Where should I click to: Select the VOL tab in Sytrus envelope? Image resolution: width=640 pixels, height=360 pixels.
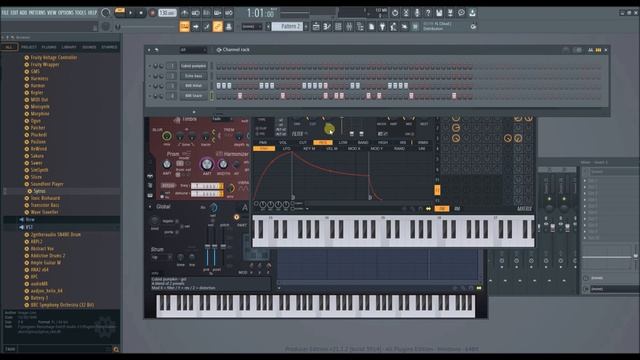point(283,142)
